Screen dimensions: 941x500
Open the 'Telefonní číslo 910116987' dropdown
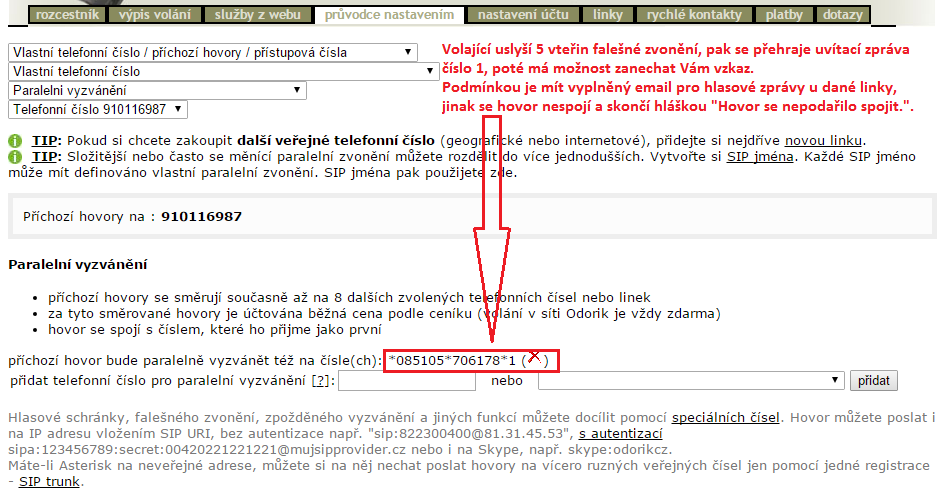click(x=97, y=109)
